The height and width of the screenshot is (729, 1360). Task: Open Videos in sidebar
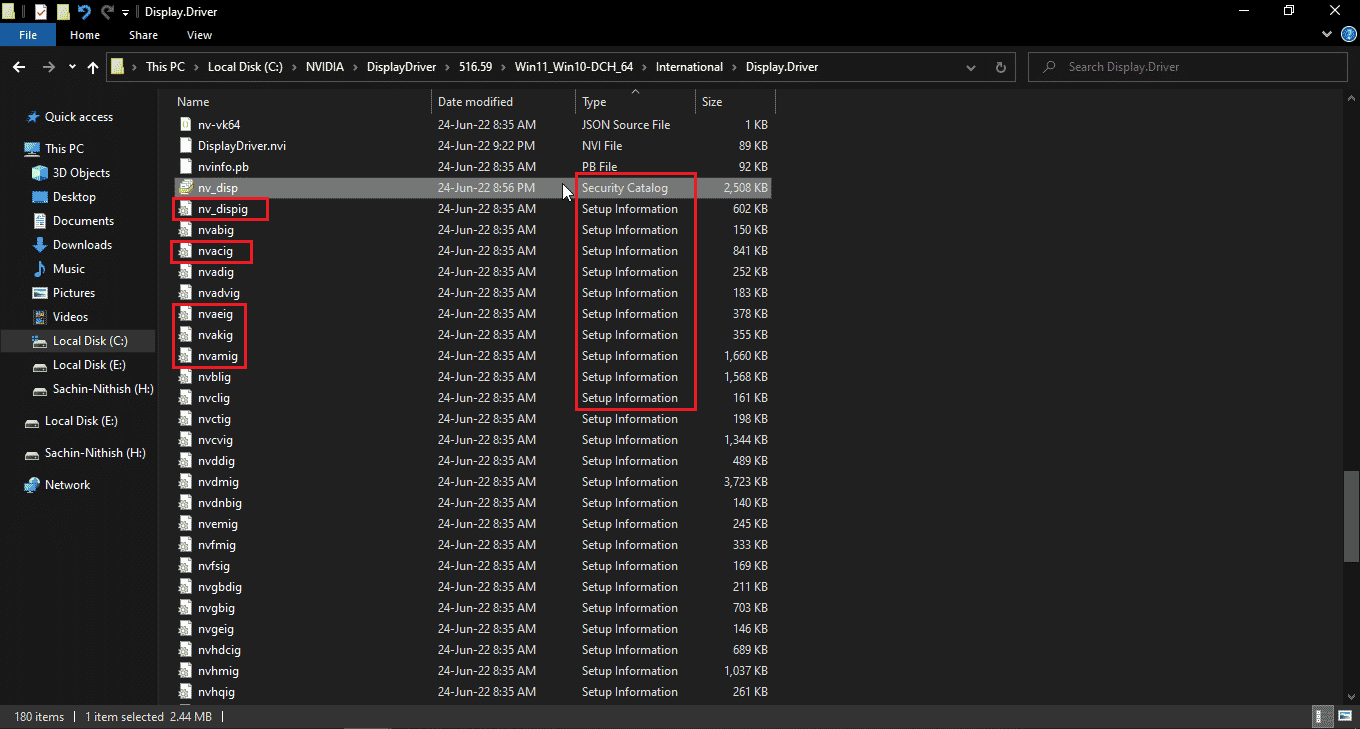coord(70,317)
